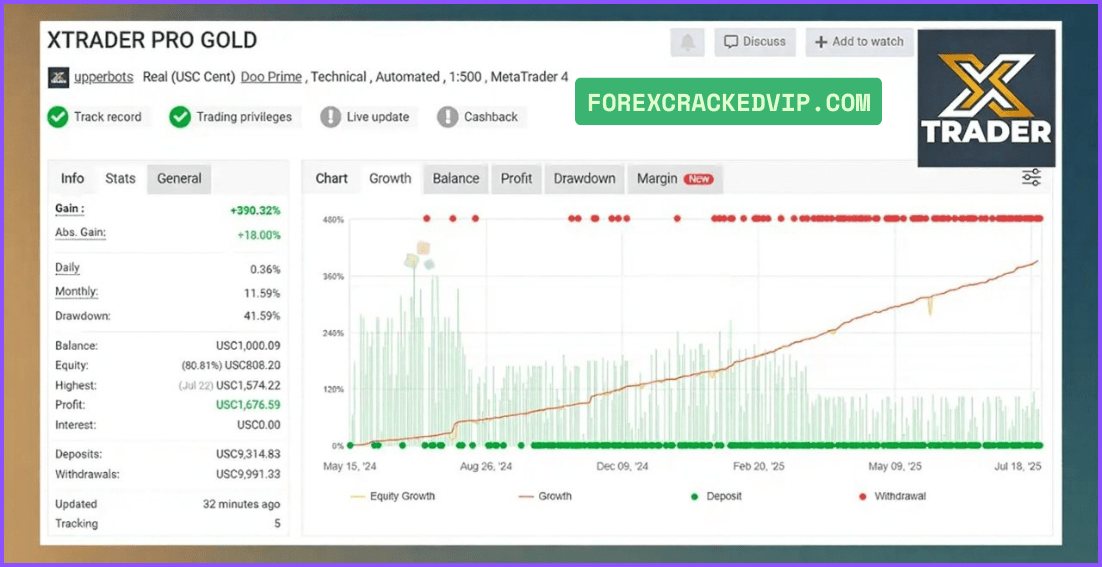Click the USC9,991.33 withdrawals value
This screenshot has width=1102, height=567.
pyautogui.click(x=248, y=474)
